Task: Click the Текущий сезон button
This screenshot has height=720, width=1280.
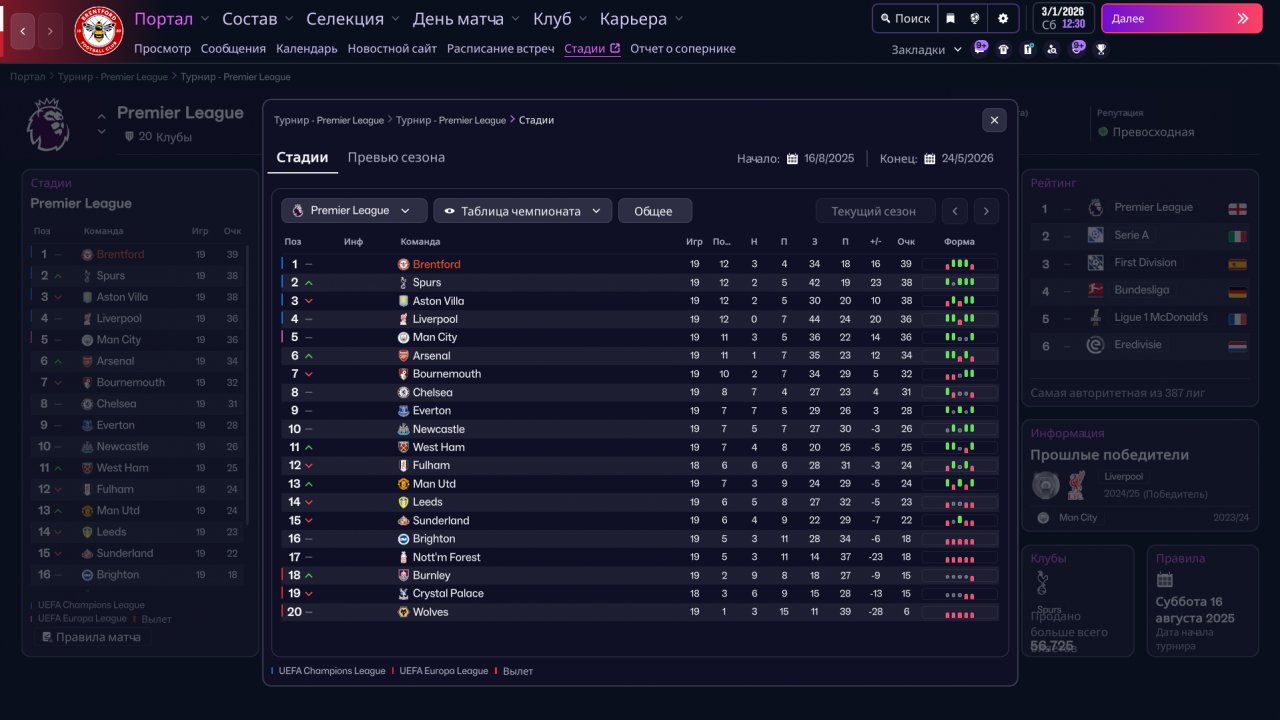Action: click(875, 211)
